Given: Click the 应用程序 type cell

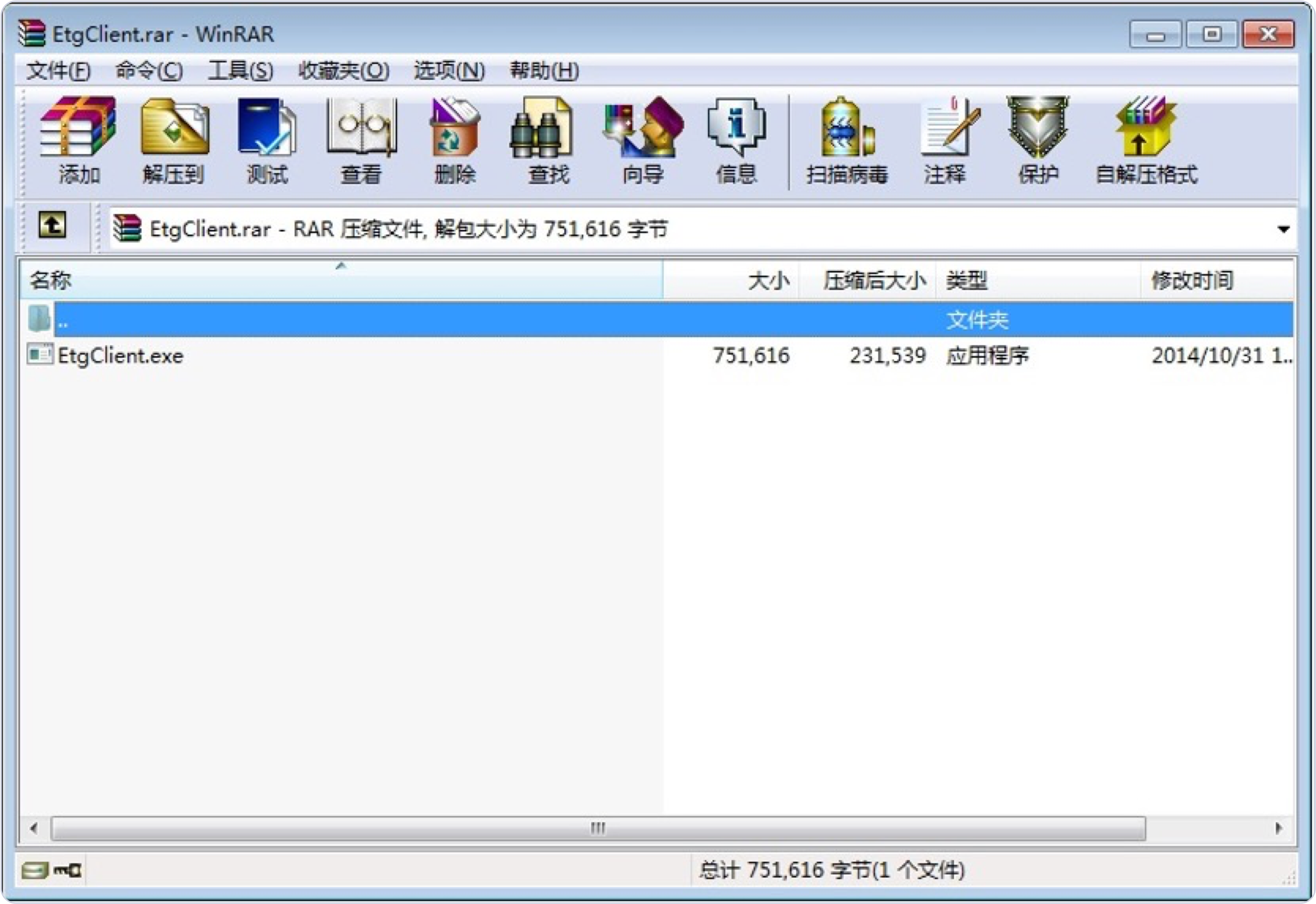Looking at the screenshot, I should click(x=987, y=355).
